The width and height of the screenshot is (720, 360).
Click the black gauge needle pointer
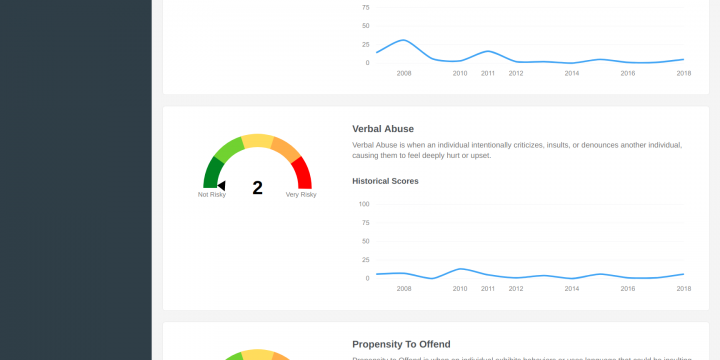click(x=222, y=186)
